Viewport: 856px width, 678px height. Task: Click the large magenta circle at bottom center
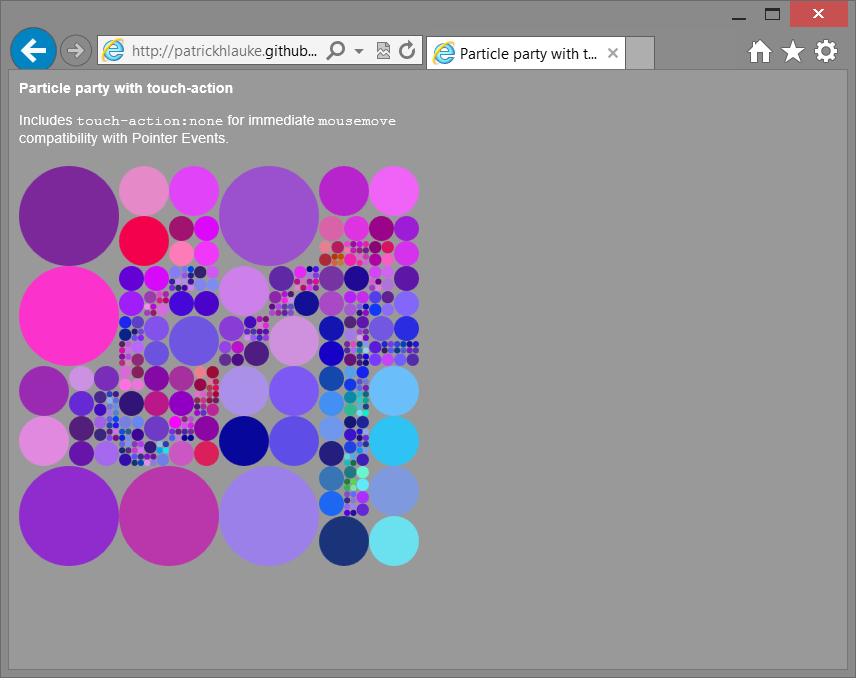169,516
